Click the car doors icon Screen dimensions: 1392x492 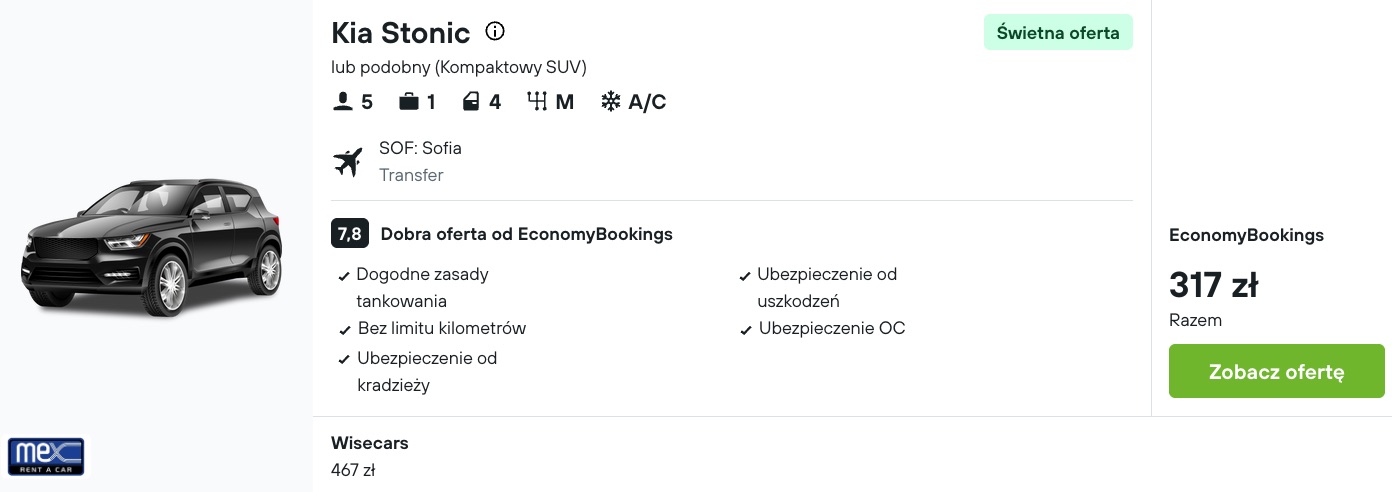point(470,101)
